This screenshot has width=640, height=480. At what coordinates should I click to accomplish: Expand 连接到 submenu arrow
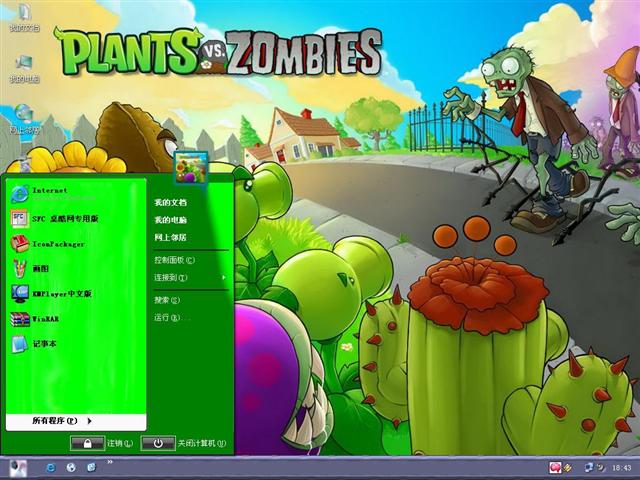pyautogui.click(x=224, y=278)
